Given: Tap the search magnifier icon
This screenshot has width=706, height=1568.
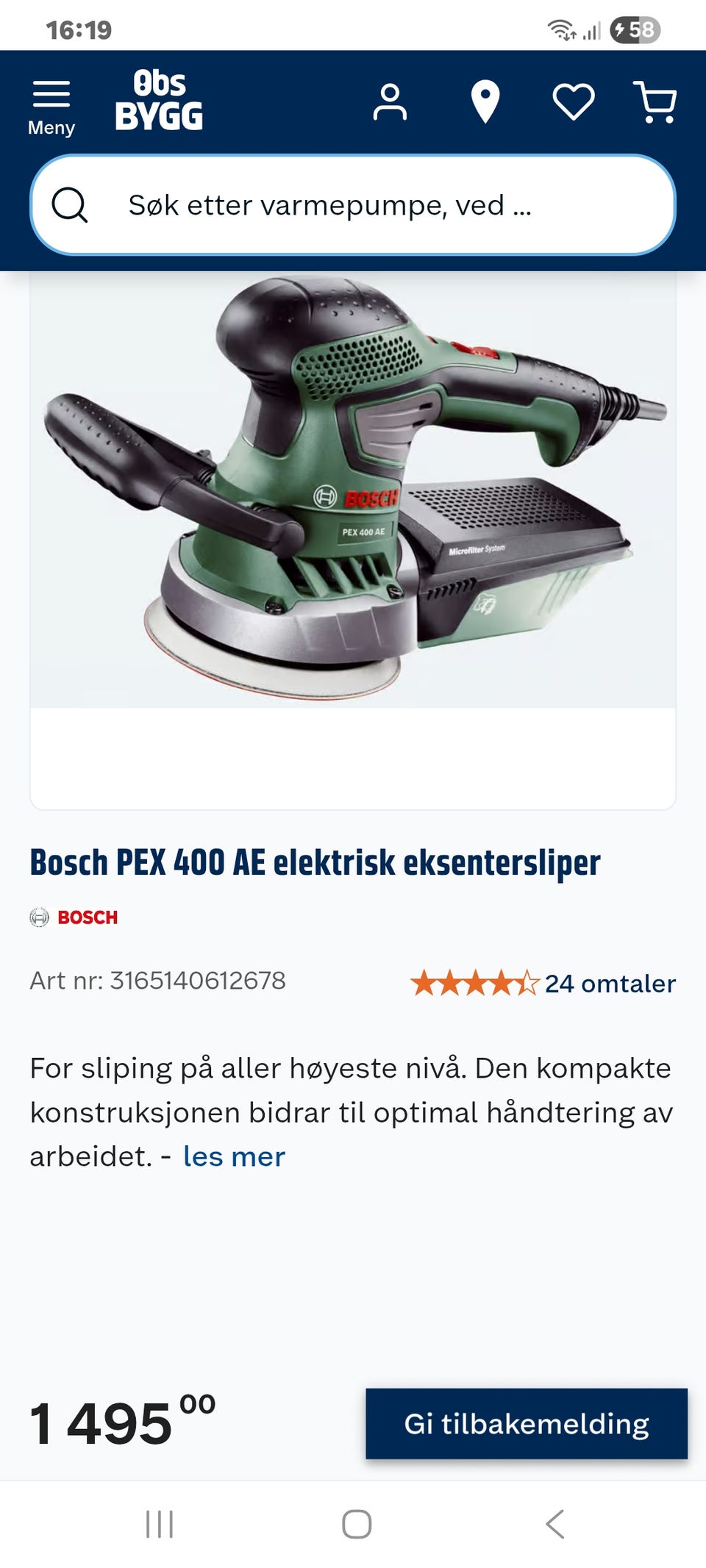Looking at the screenshot, I should coord(70,205).
